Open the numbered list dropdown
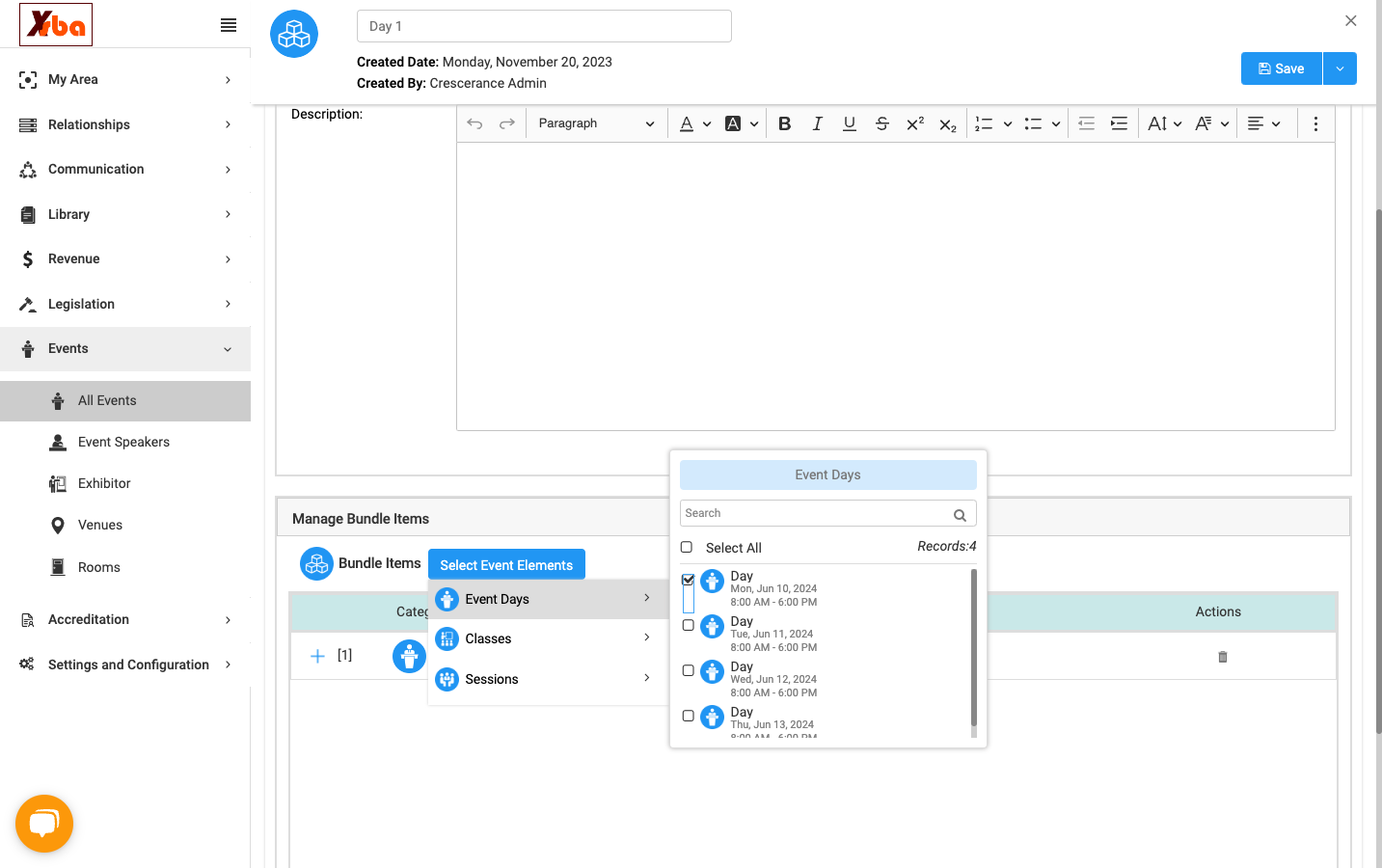1382x868 pixels. pyautogui.click(x=1007, y=123)
